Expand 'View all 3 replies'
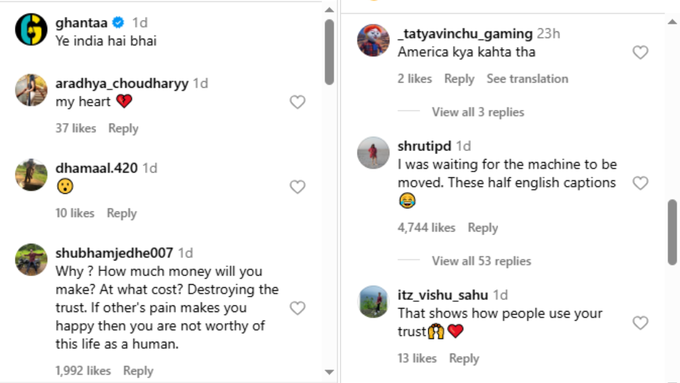Image resolution: width=680 pixels, height=383 pixels. pos(478,112)
